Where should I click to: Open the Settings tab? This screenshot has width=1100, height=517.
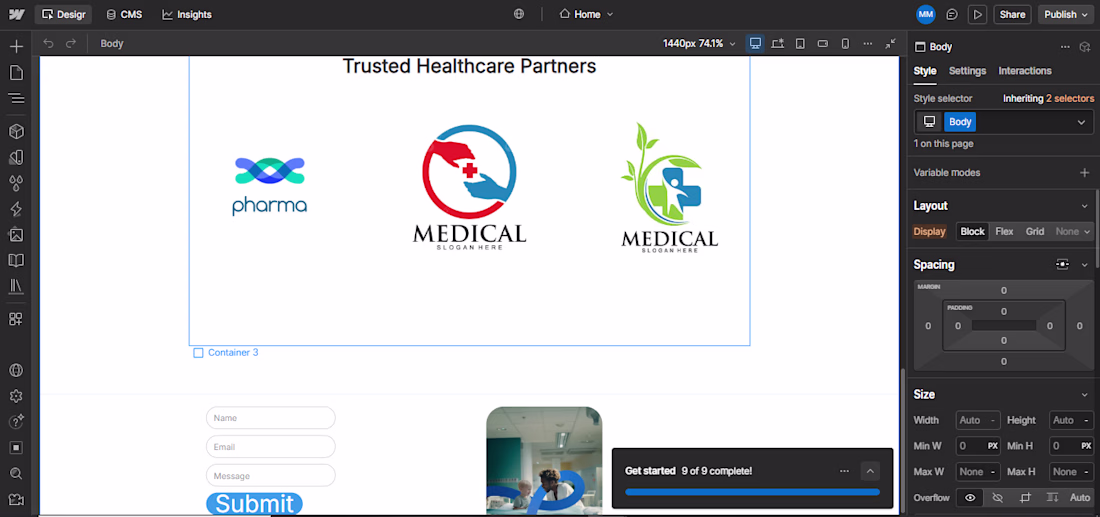tap(967, 71)
